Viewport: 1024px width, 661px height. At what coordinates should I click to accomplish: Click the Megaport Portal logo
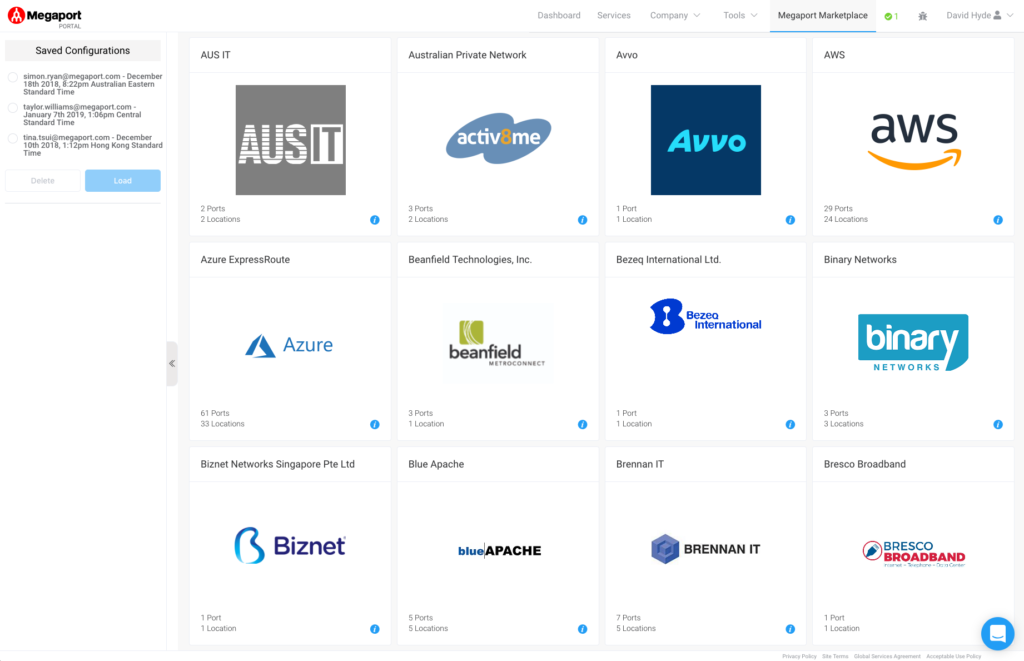coord(44,16)
